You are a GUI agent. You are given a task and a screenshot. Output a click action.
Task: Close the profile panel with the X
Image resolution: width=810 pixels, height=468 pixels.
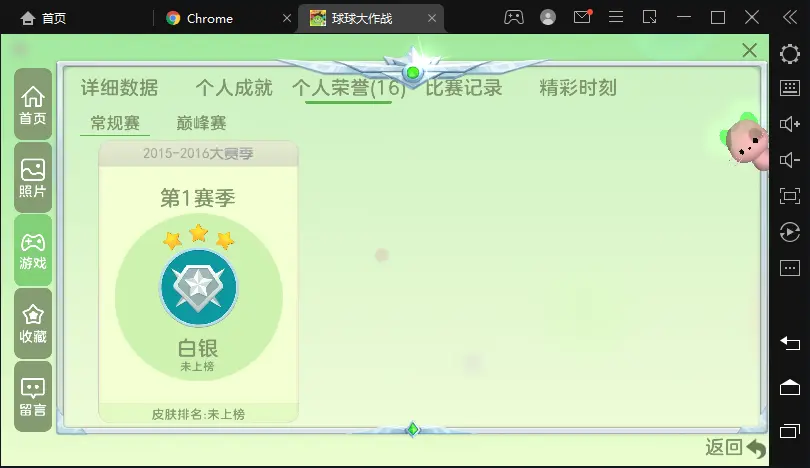(x=750, y=50)
